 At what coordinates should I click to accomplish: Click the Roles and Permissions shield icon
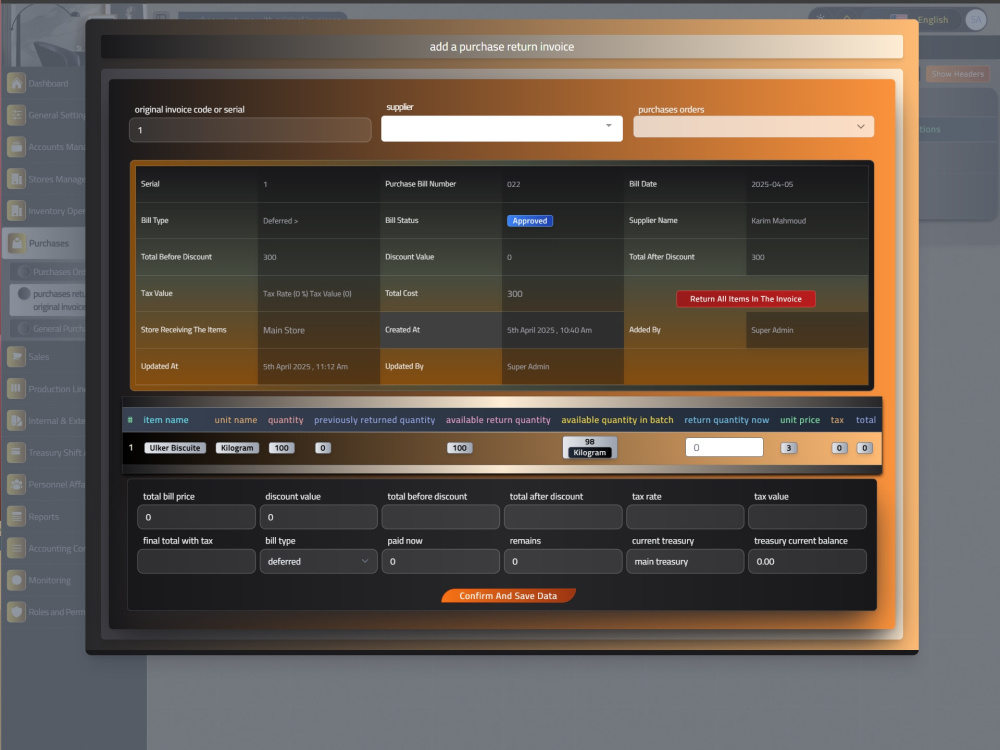[x=16, y=612]
